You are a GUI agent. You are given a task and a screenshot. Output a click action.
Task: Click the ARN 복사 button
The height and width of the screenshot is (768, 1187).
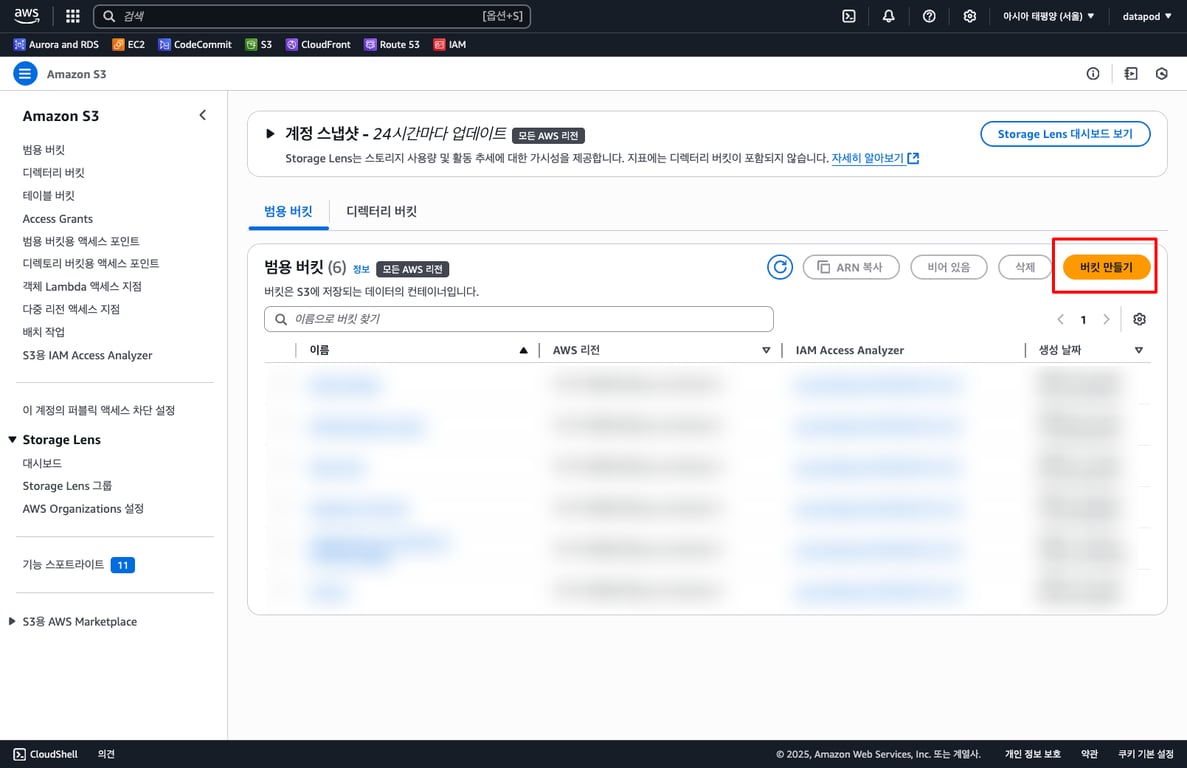click(x=851, y=267)
